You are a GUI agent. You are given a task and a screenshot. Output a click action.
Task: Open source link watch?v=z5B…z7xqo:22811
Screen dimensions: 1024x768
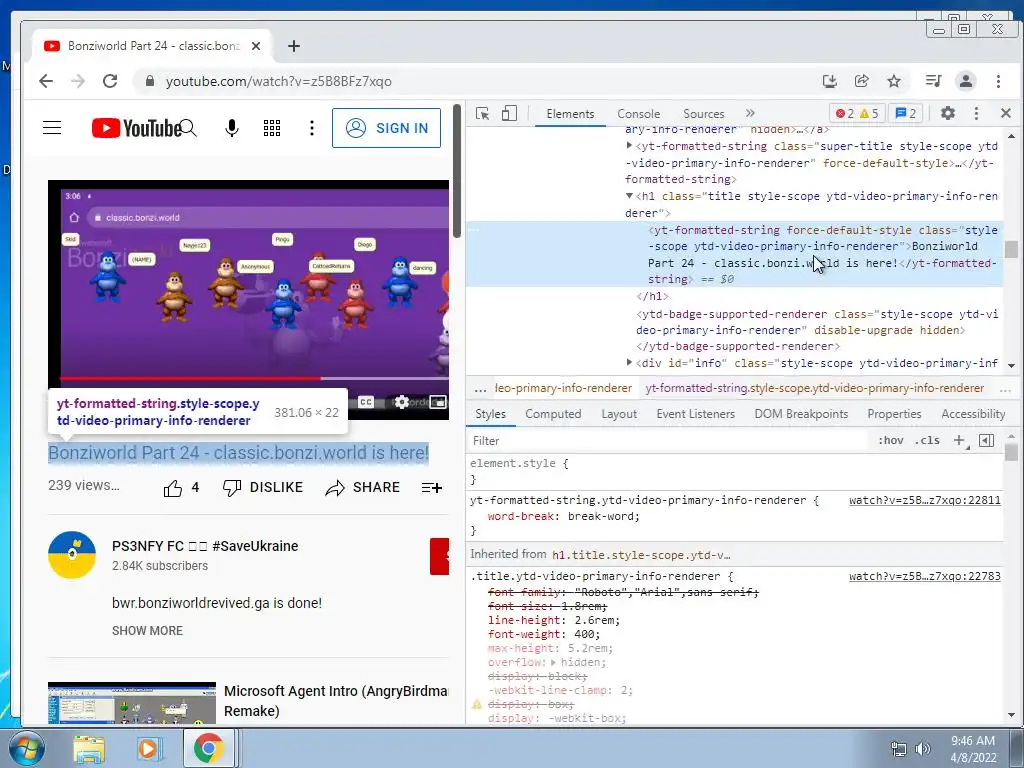pos(925,500)
